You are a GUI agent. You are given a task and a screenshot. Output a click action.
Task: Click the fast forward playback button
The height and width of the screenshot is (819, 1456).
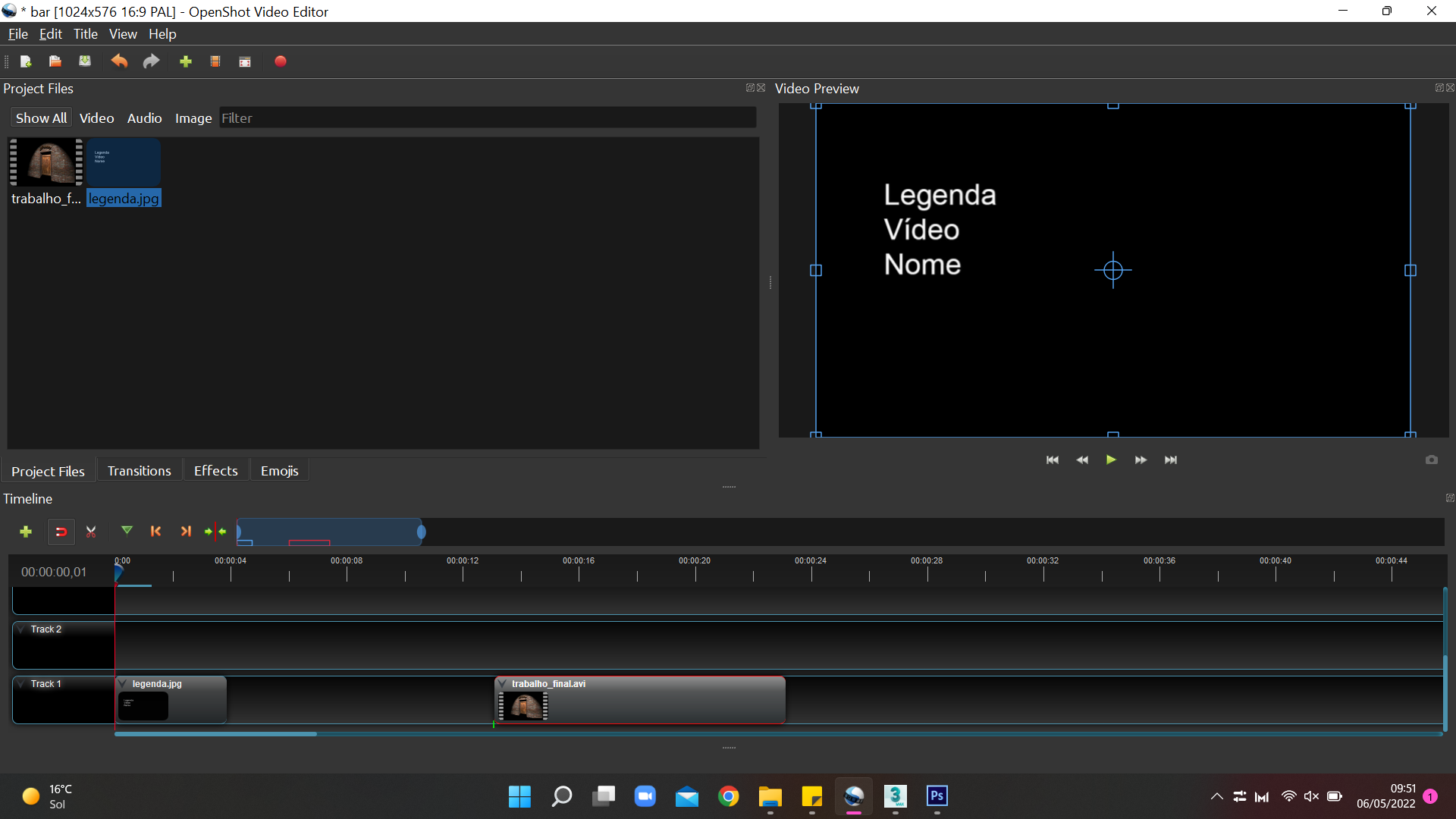pyautogui.click(x=1141, y=460)
